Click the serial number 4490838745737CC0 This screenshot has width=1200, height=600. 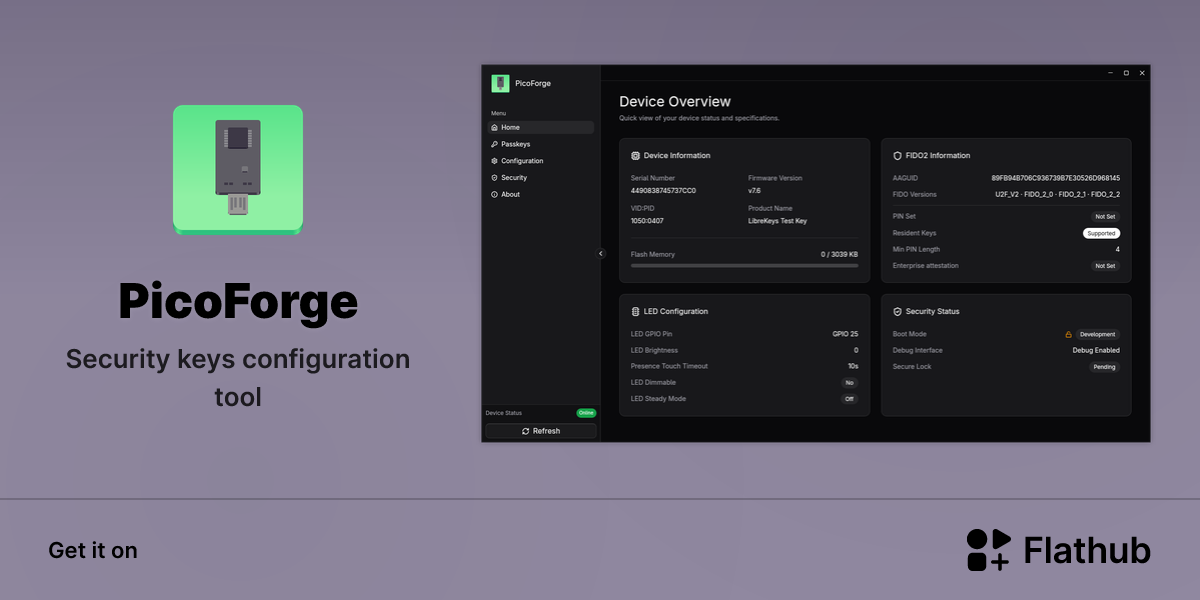click(x=663, y=190)
